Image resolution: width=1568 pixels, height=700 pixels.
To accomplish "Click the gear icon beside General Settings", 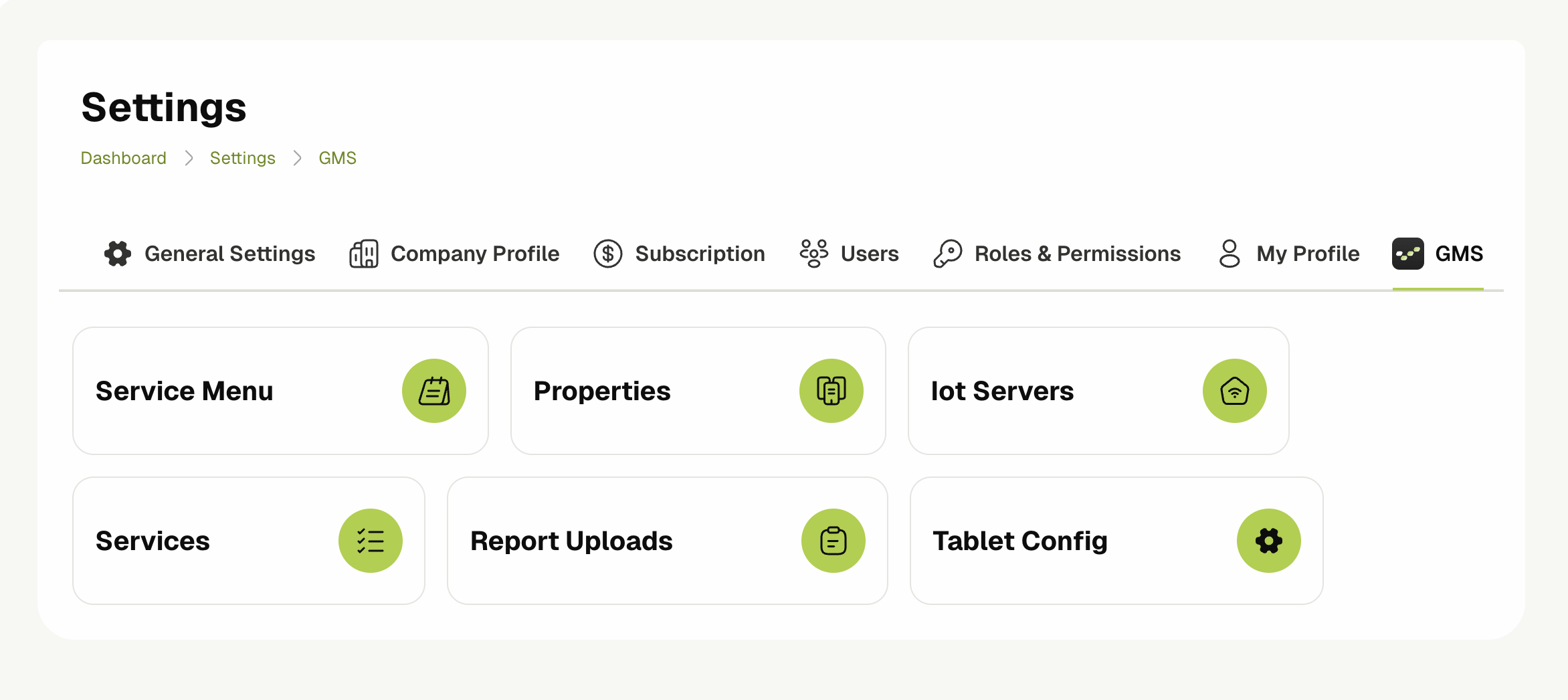I will pyautogui.click(x=117, y=254).
